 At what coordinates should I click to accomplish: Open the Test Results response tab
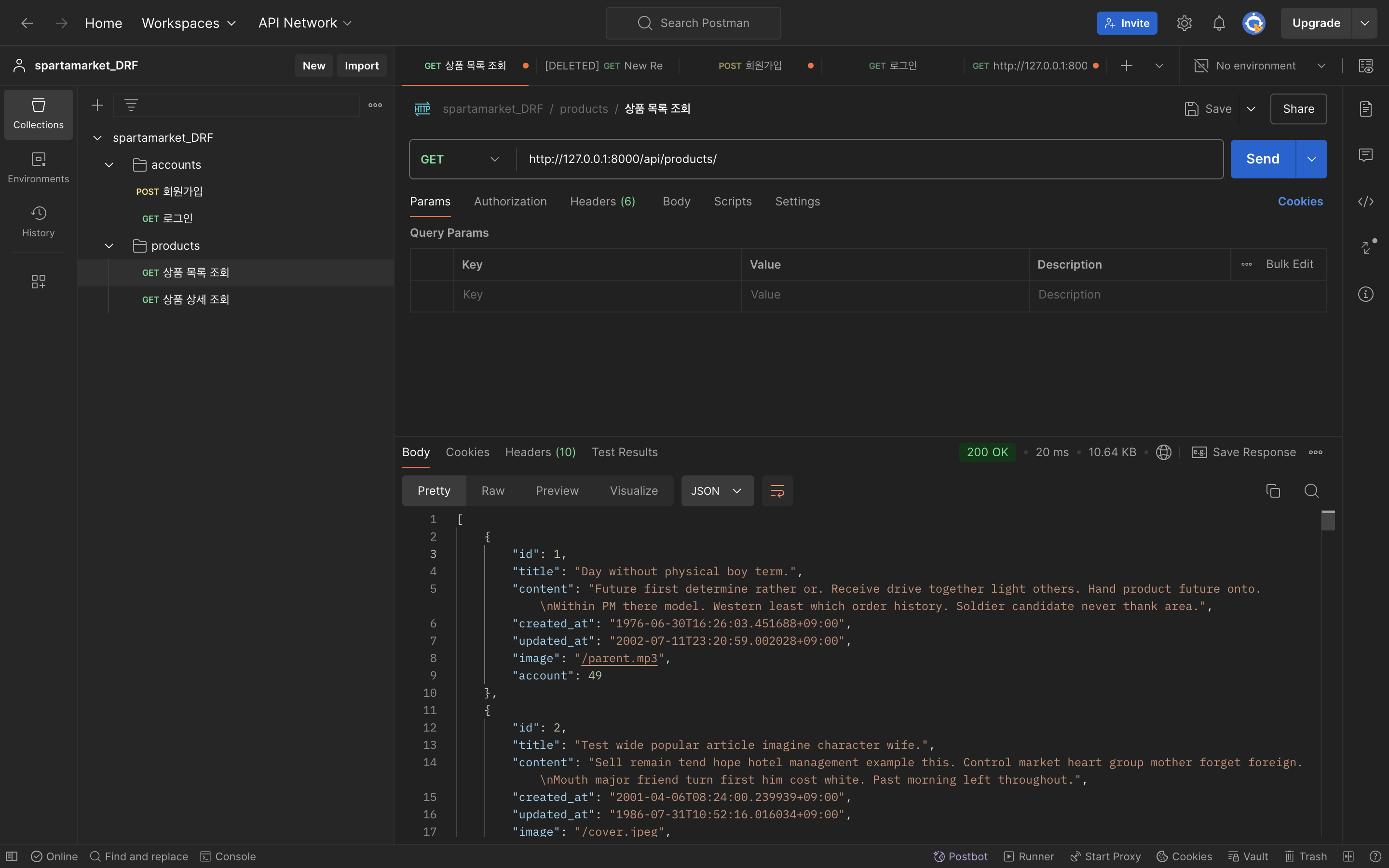(x=625, y=452)
